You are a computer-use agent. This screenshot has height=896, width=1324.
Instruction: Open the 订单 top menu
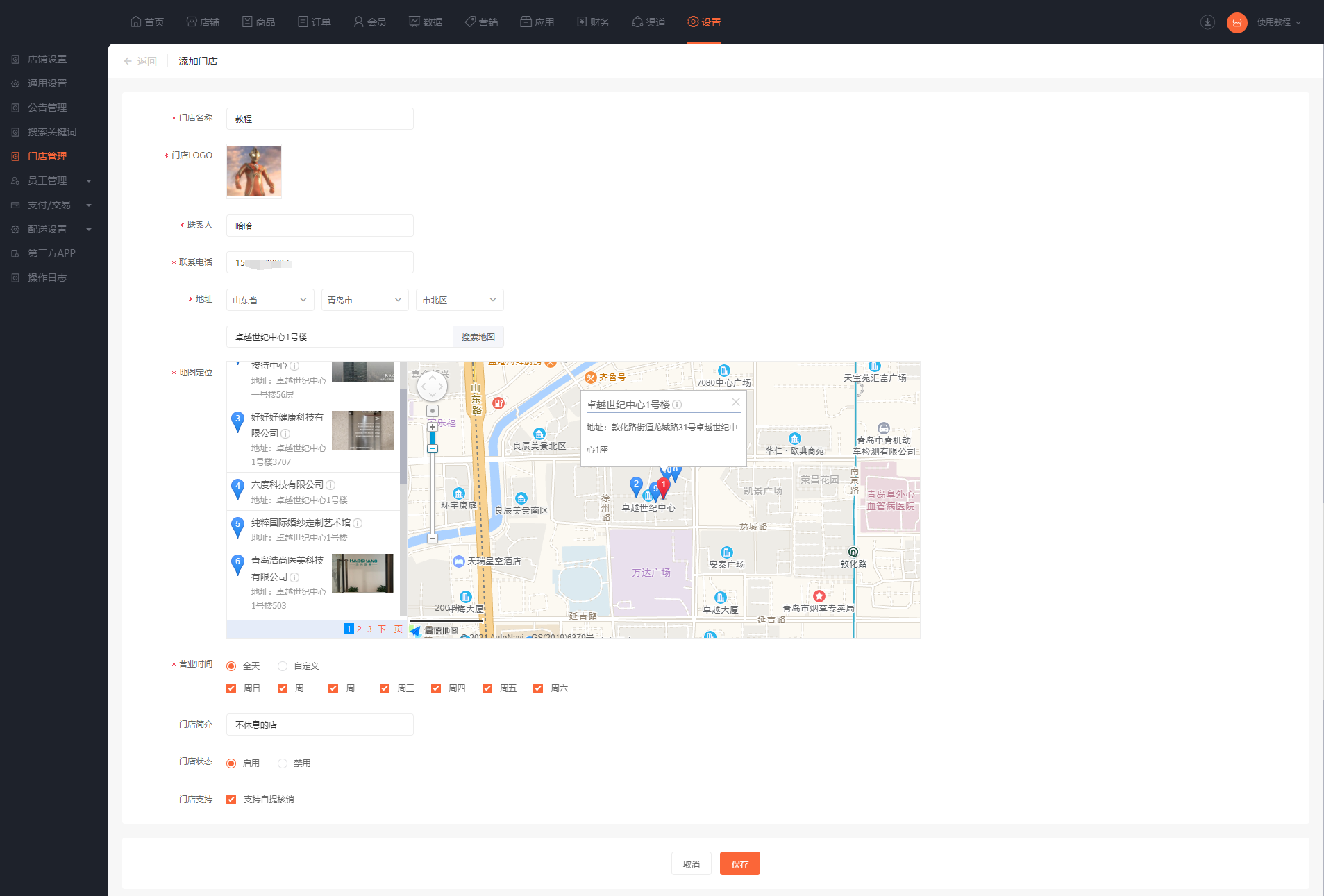click(314, 22)
